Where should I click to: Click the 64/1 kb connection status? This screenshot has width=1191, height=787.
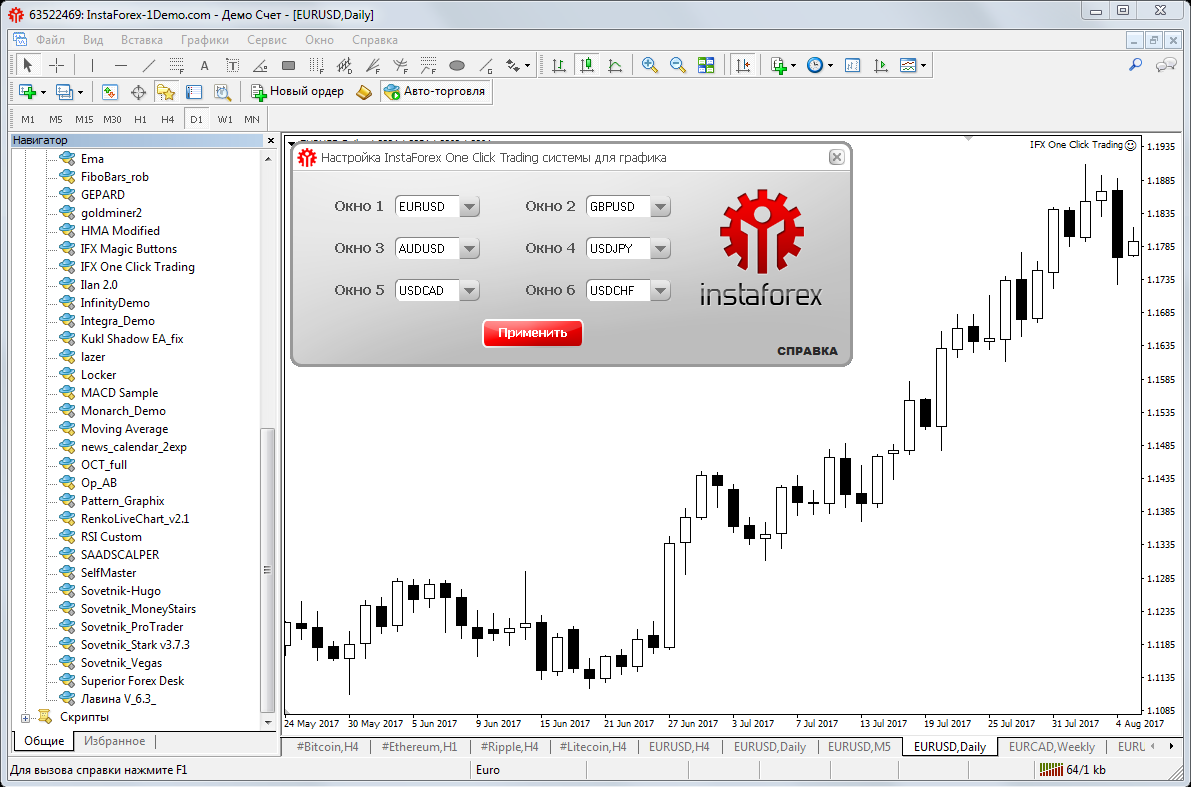(1073, 770)
